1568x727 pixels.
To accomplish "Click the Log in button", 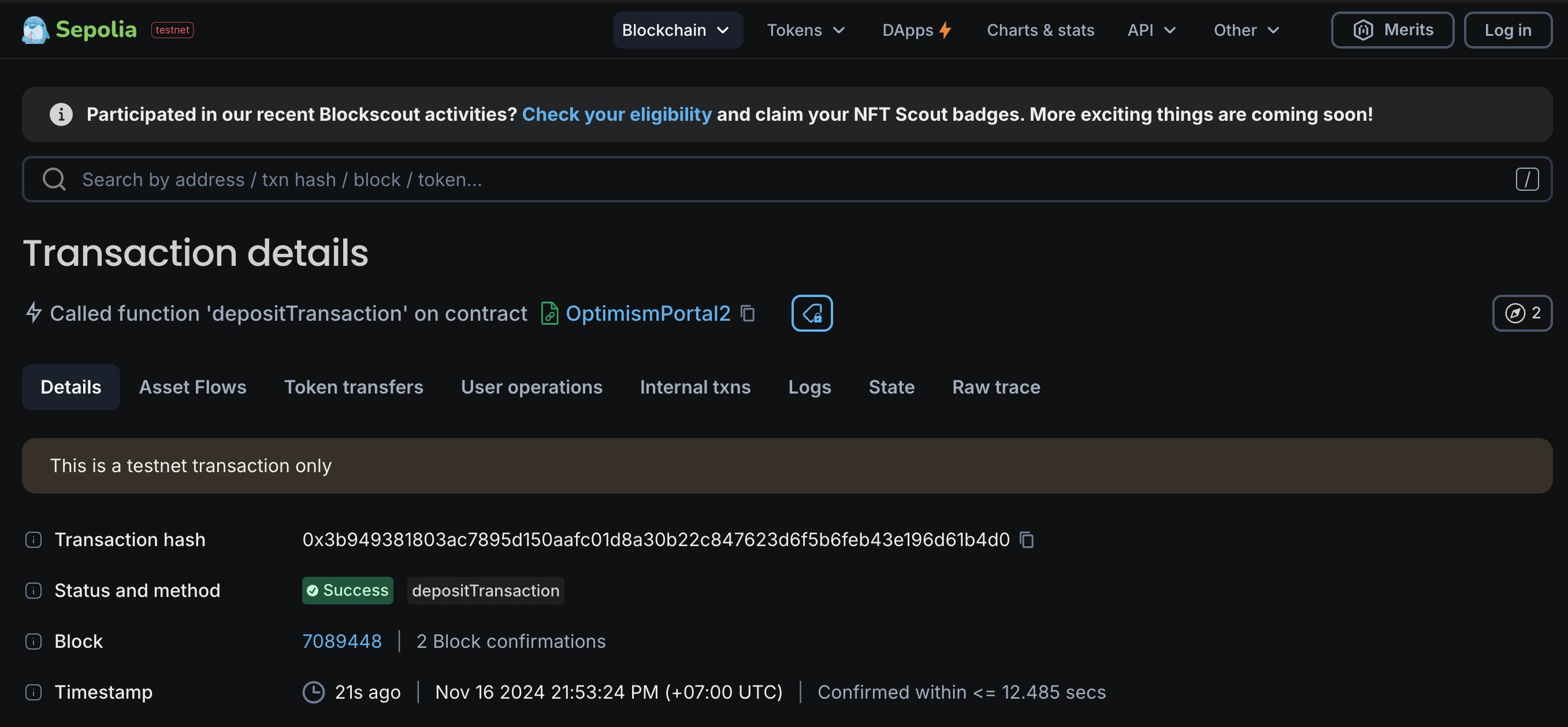I will (1507, 30).
